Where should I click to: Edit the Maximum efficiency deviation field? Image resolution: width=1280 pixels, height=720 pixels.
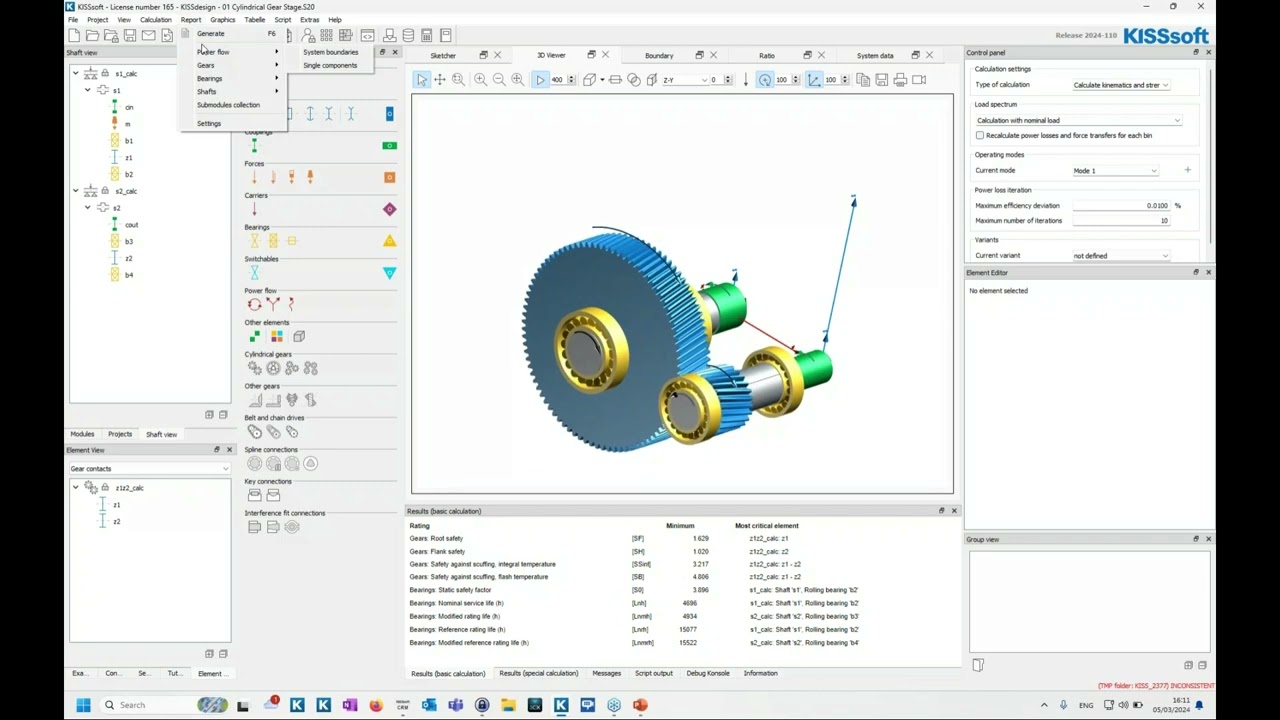pos(1122,206)
